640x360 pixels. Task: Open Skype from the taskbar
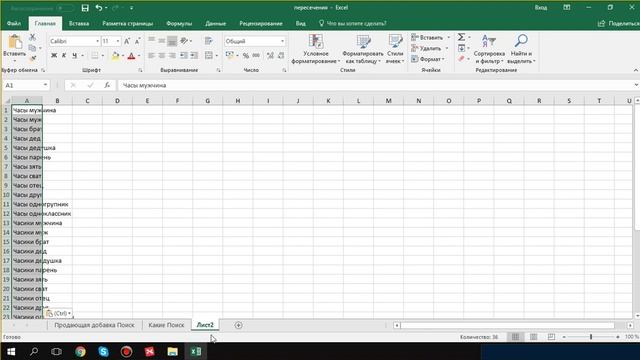[103, 351]
